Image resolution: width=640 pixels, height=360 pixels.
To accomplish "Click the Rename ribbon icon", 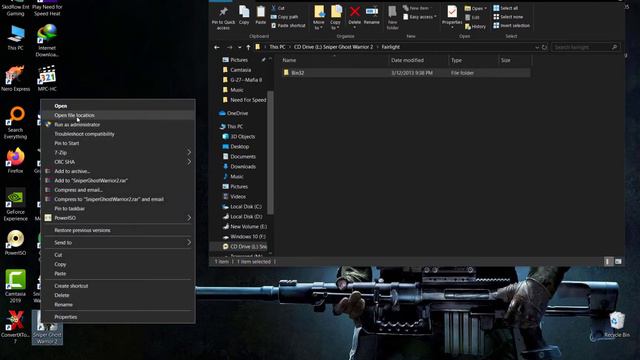I will (371, 16).
